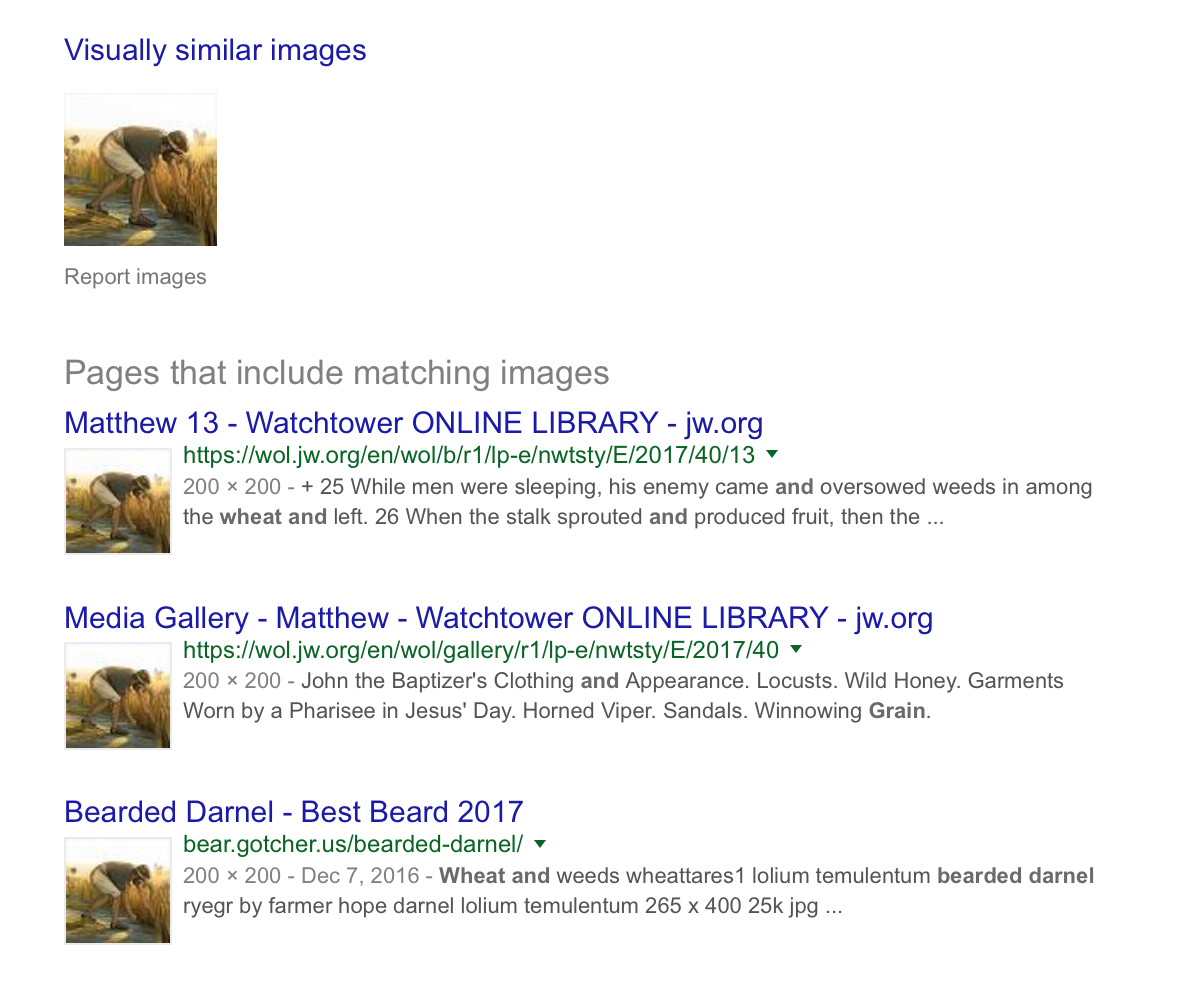Open Matthew 13 - Watchtower ONLINE LIBRARY result
The width and height of the screenshot is (1202, 986).
click(413, 423)
